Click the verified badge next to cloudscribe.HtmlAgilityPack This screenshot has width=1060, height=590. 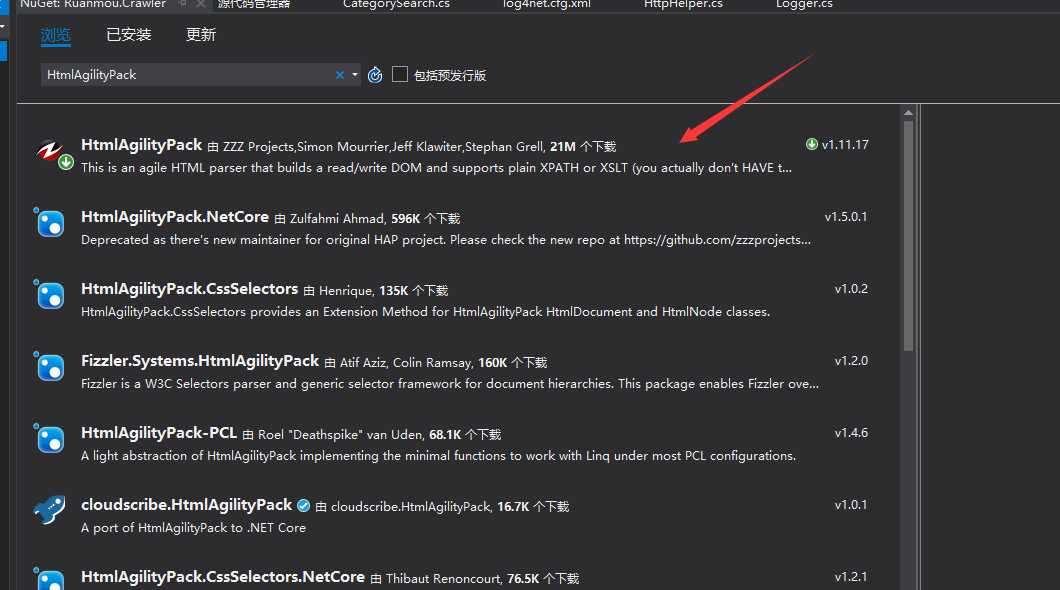click(x=304, y=506)
